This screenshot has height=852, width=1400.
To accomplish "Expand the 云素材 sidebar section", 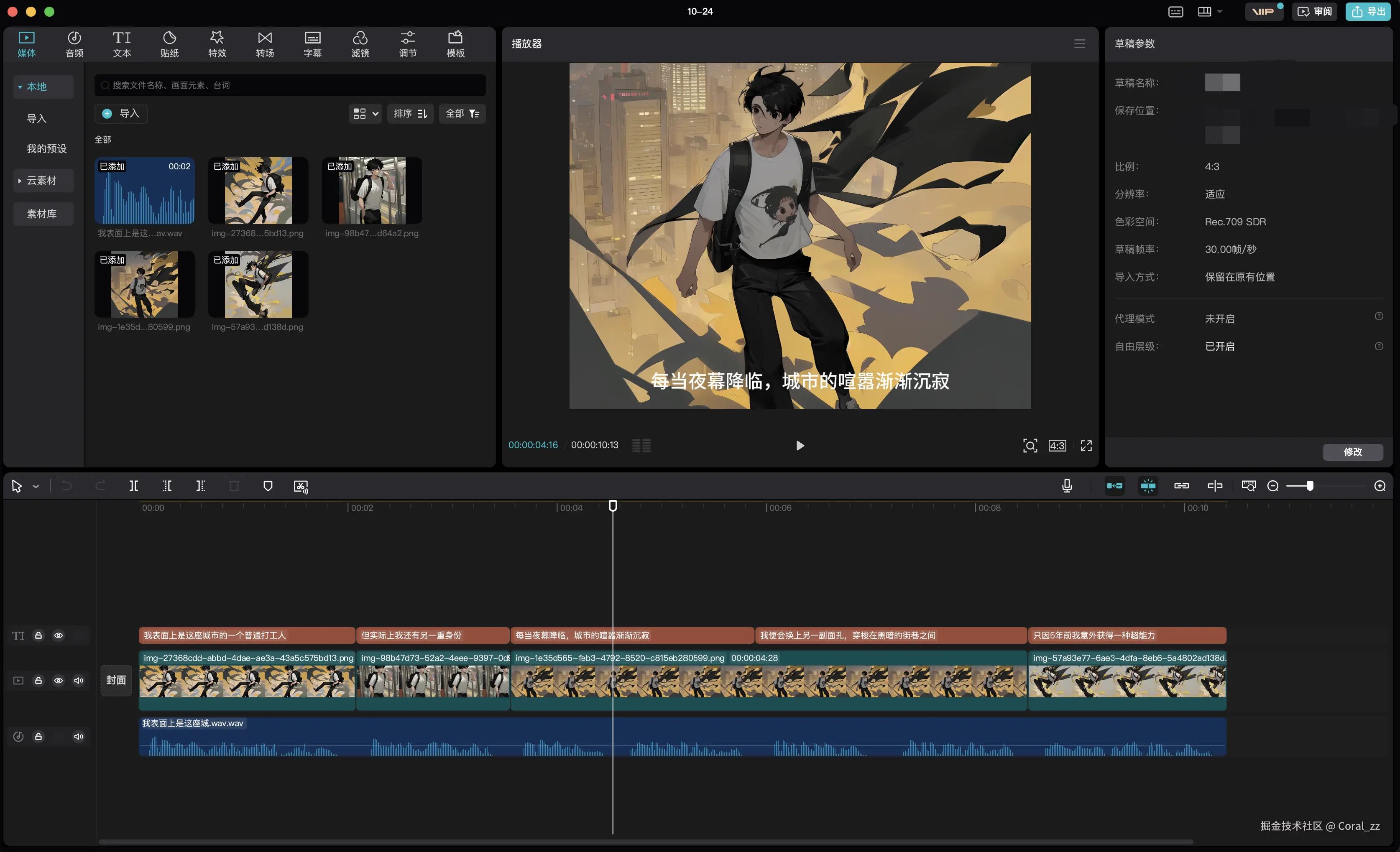I will pyautogui.click(x=41, y=181).
